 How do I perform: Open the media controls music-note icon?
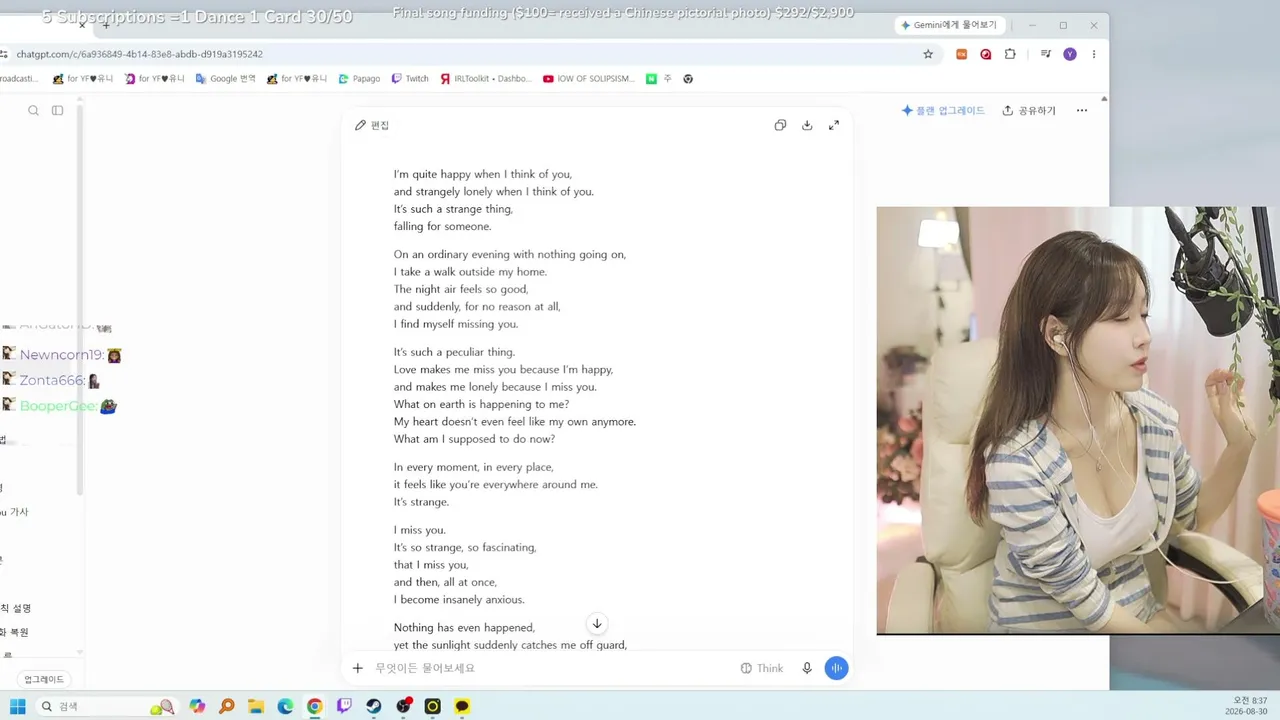pos(1046,54)
